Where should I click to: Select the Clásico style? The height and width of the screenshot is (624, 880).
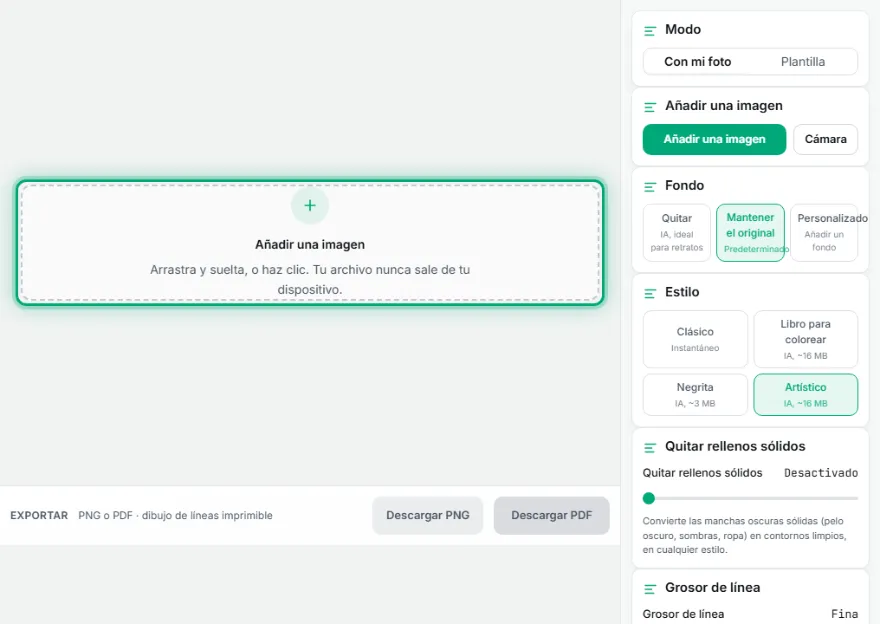pyautogui.click(x=695, y=339)
